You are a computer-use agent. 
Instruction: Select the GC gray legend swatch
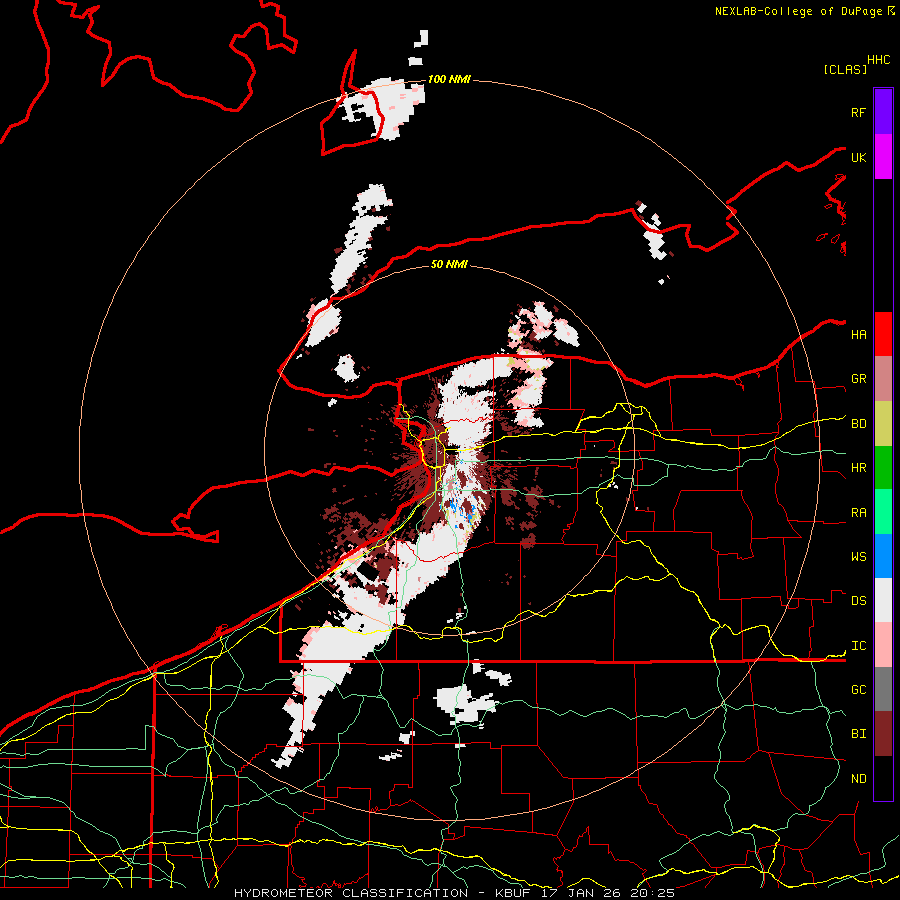coord(883,689)
